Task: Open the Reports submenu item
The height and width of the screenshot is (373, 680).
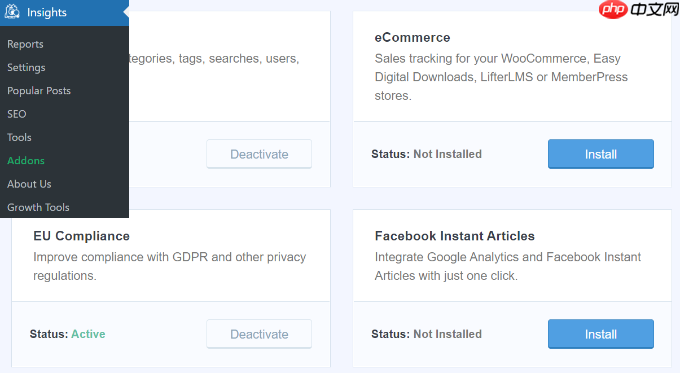Action: pos(25,44)
